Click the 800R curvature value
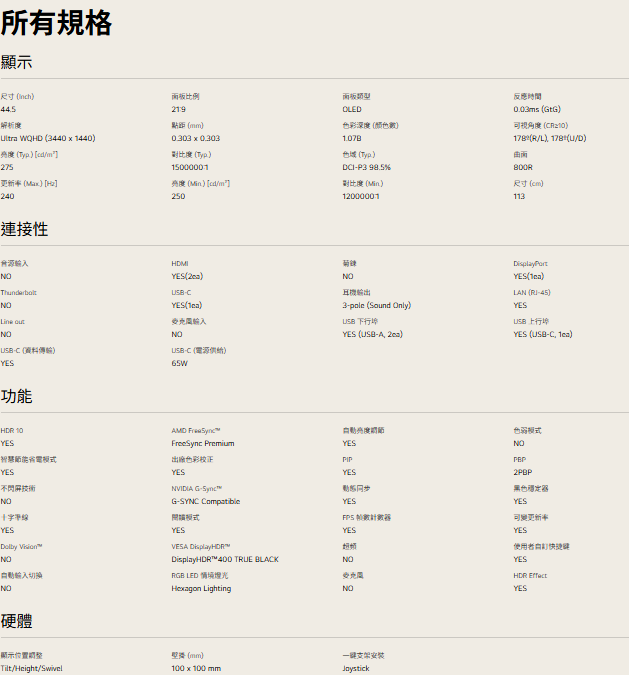 point(521,167)
